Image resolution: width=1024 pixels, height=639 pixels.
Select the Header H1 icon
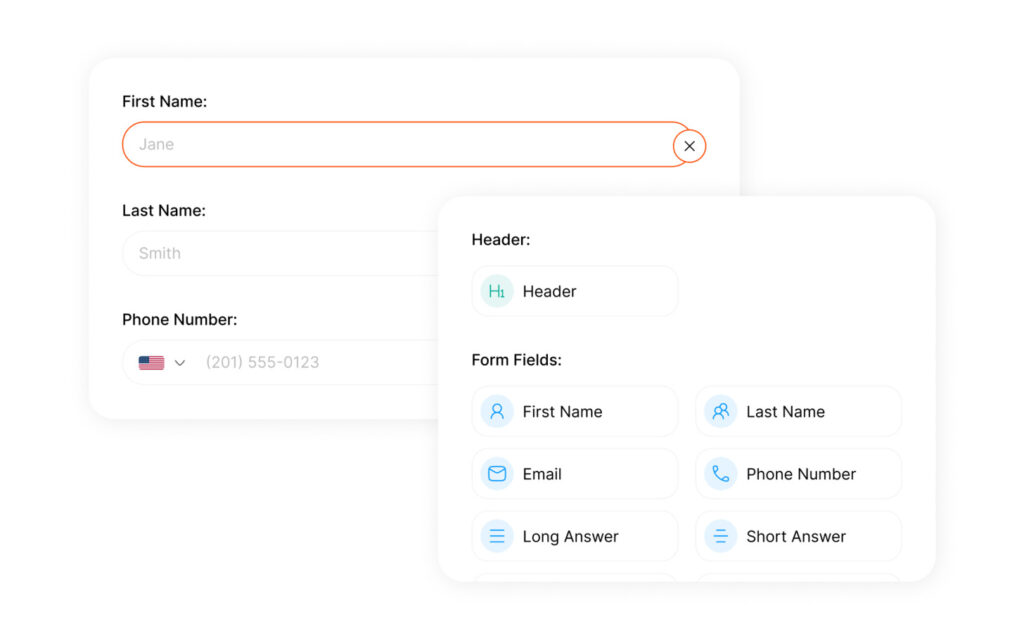(x=496, y=291)
